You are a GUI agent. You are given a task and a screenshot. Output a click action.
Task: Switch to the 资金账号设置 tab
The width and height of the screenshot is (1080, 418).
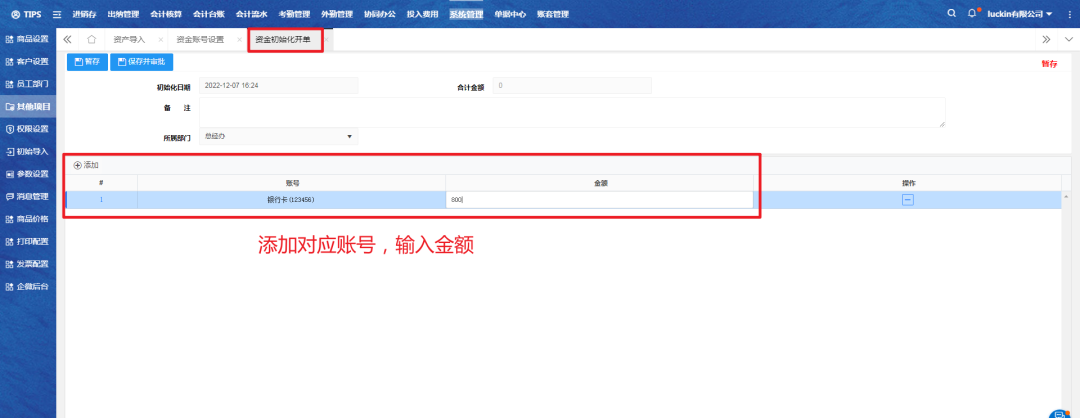[200, 39]
